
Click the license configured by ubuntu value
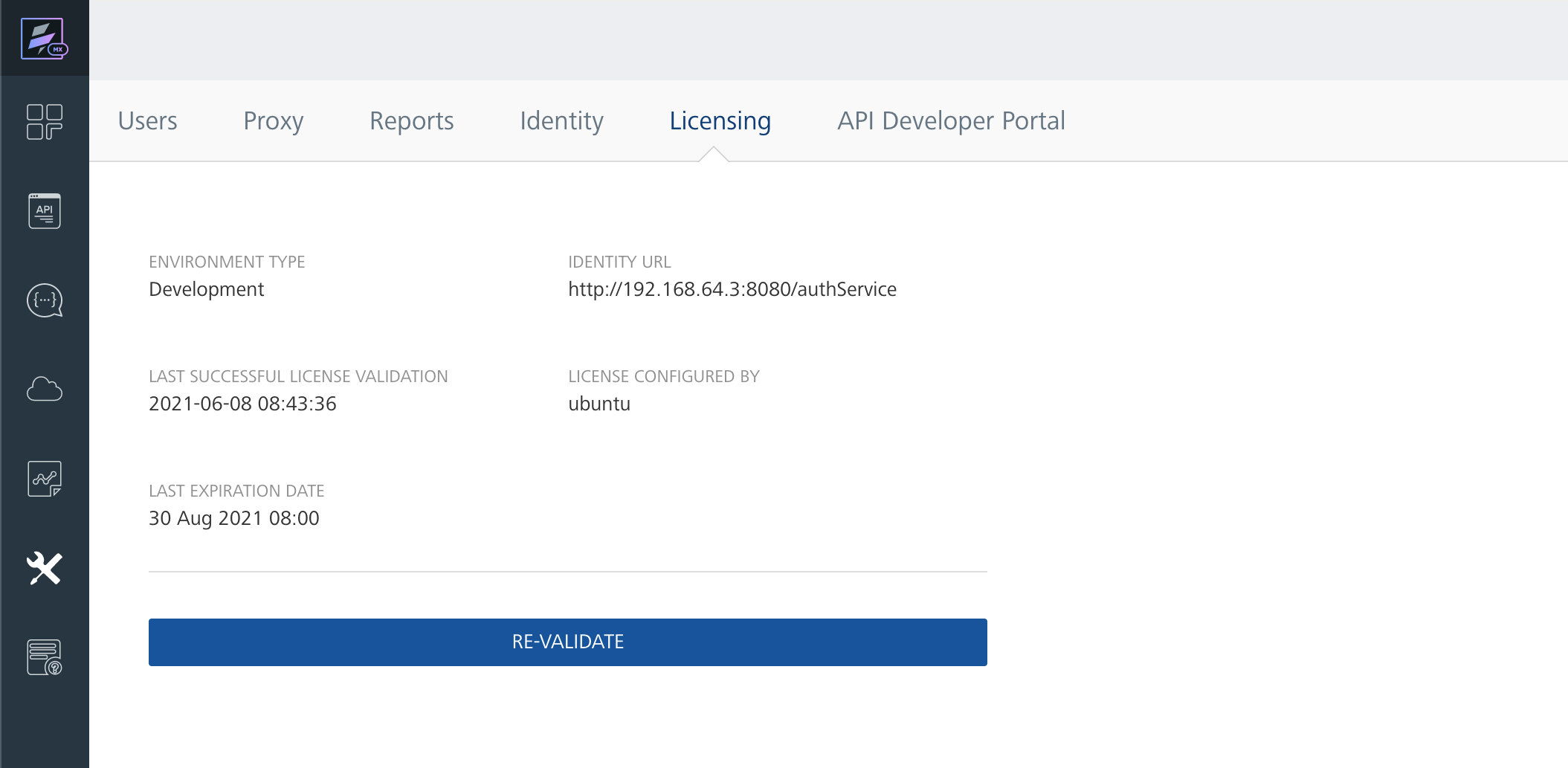(x=599, y=404)
